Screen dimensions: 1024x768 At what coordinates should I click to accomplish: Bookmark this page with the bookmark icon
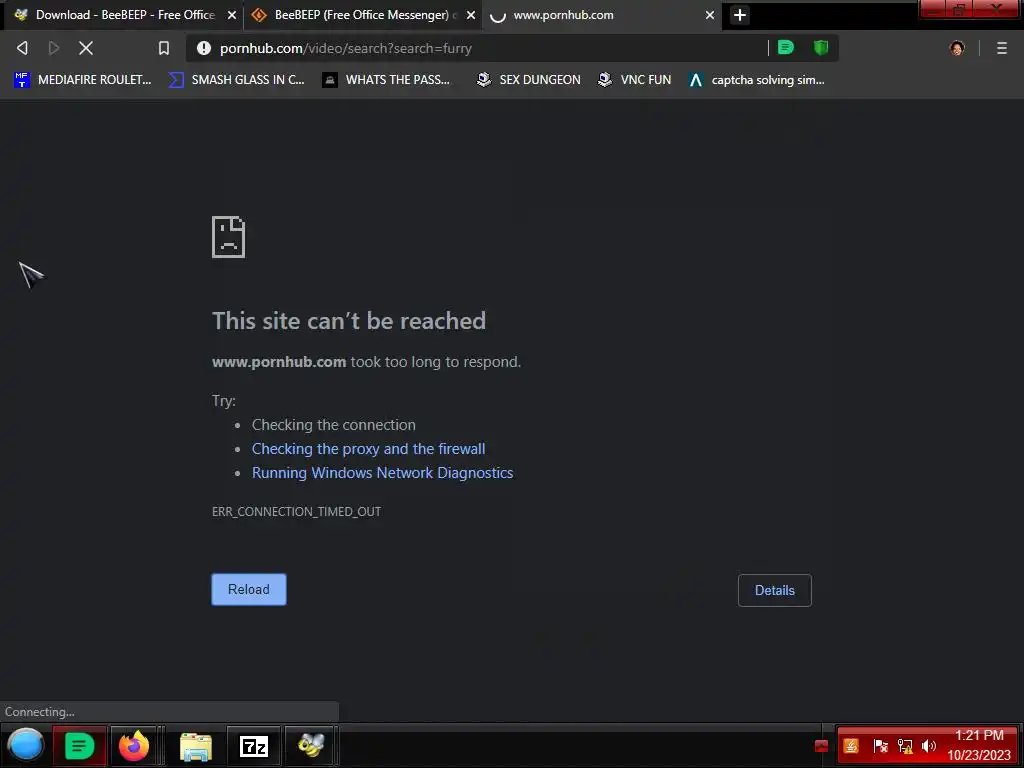[164, 48]
